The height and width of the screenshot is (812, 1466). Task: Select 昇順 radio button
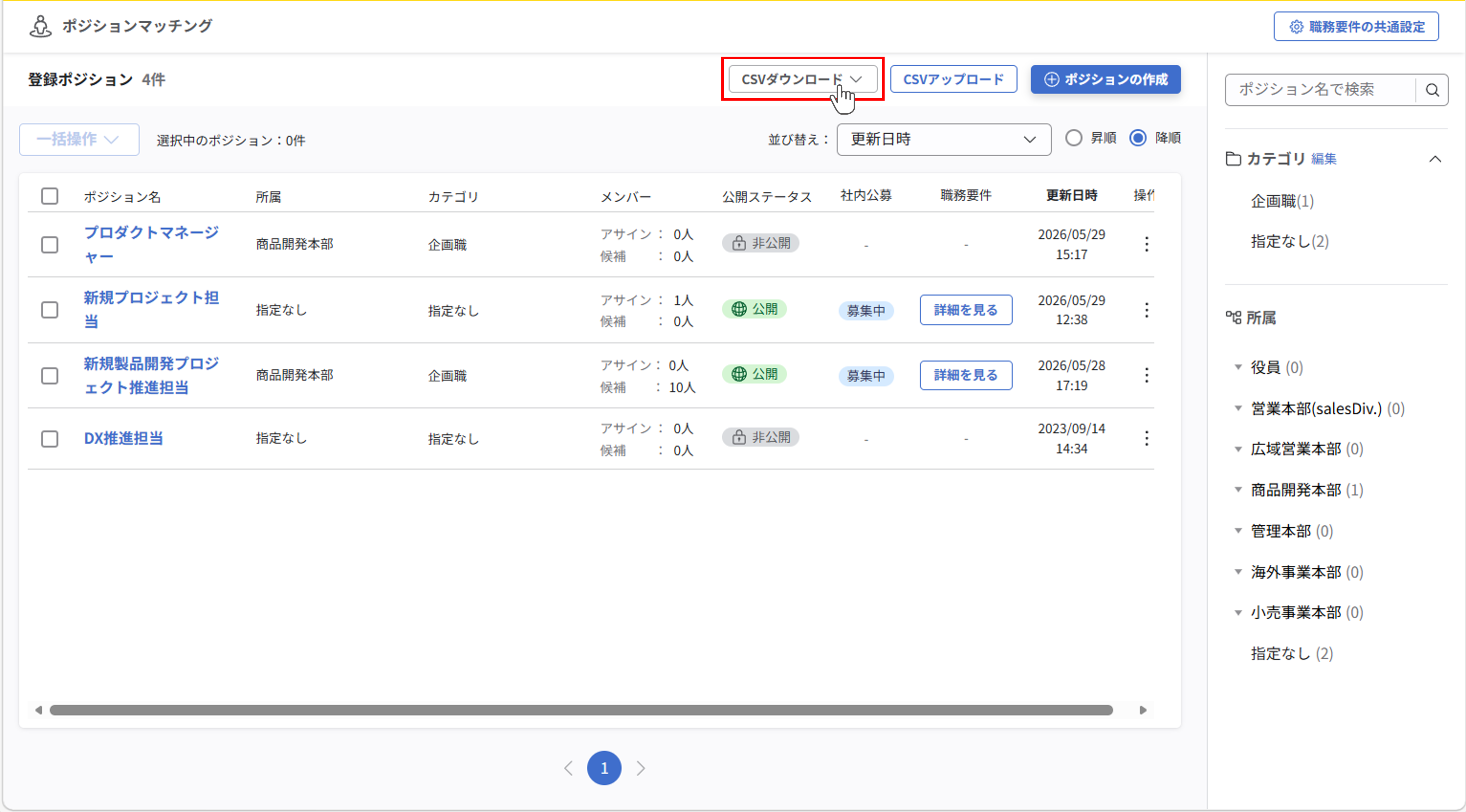click(1073, 138)
